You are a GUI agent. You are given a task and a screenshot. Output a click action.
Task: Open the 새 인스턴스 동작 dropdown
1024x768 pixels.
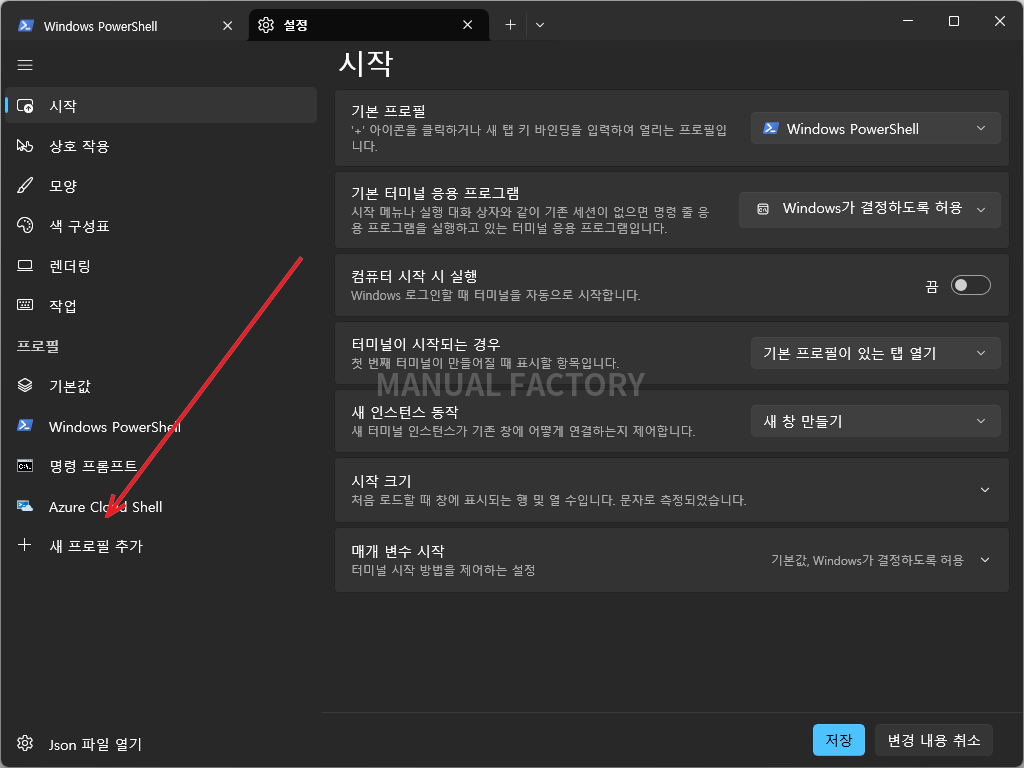[875, 421]
